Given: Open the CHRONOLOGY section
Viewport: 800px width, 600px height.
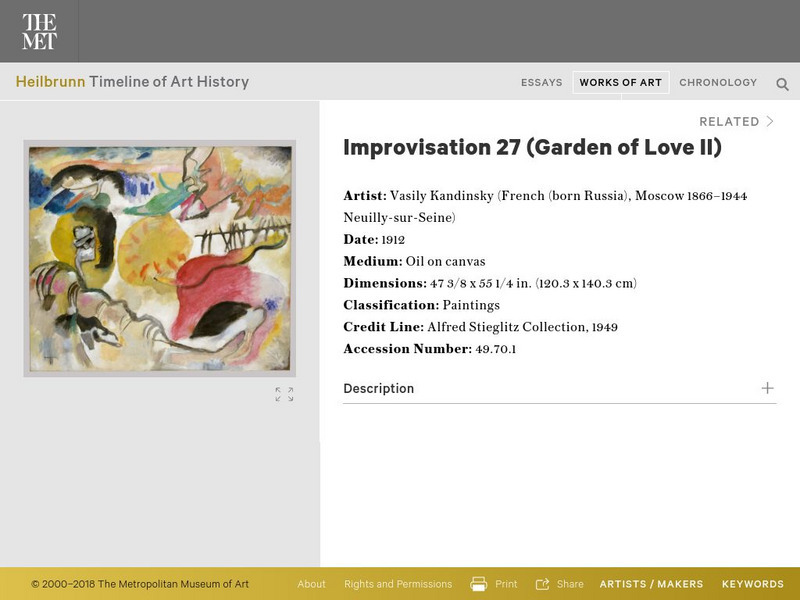Looking at the screenshot, I should [716, 83].
